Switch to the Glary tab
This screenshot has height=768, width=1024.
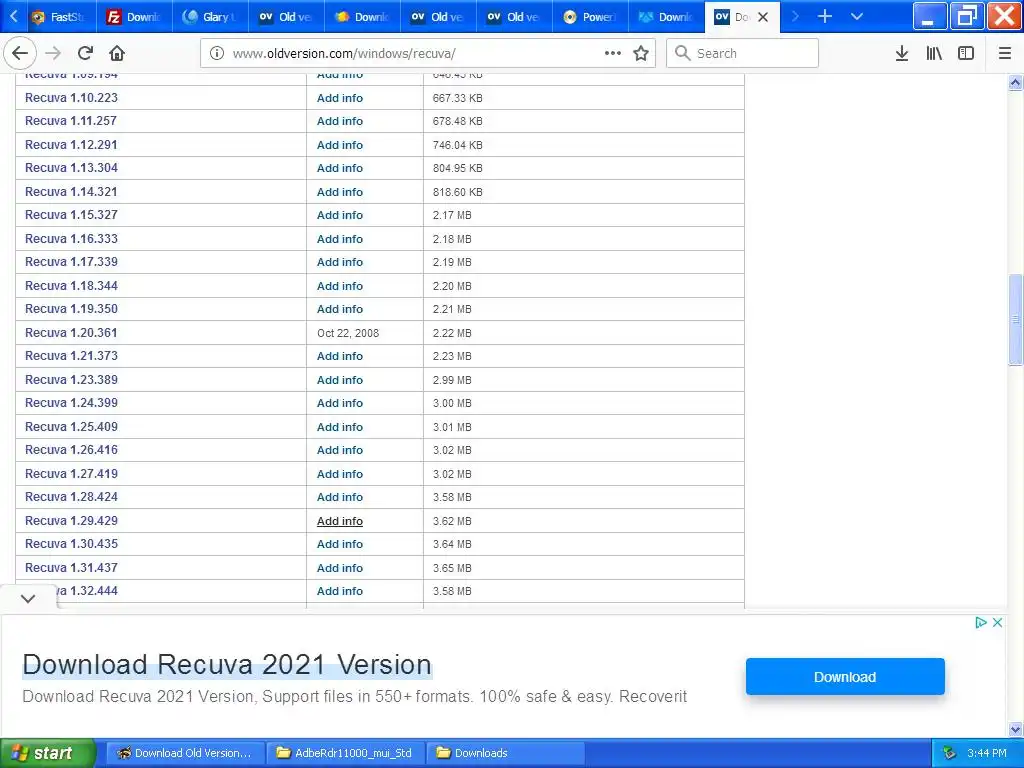(210, 17)
